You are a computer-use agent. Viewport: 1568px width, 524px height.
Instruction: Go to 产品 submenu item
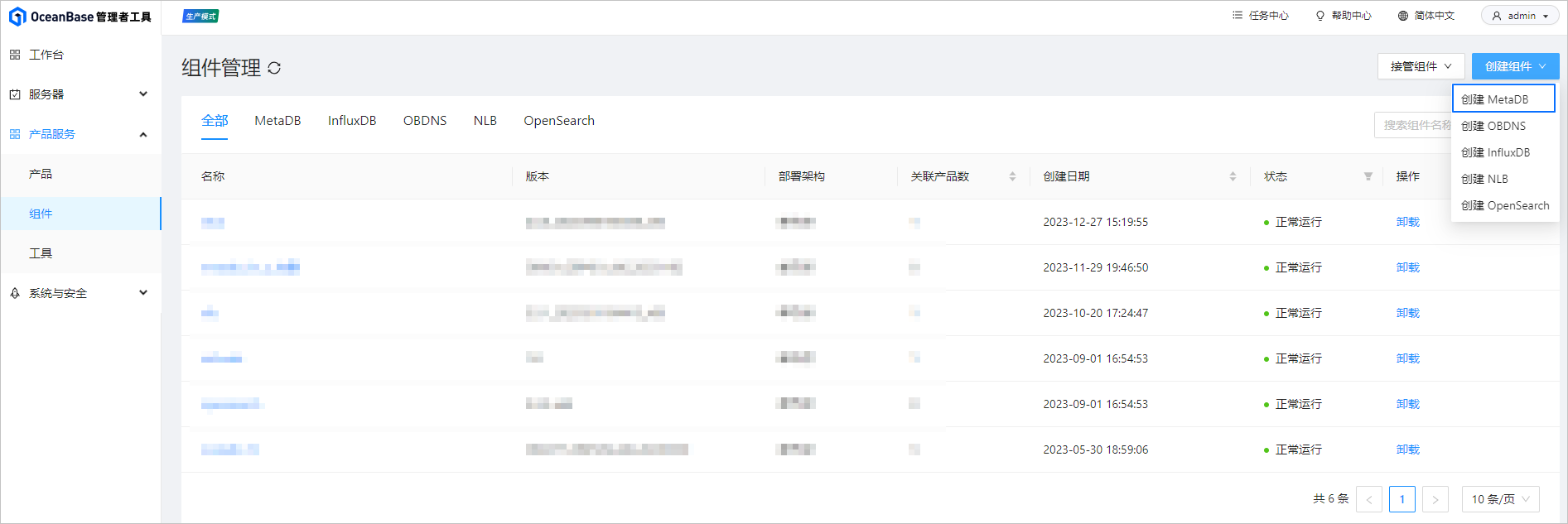(80, 174)
